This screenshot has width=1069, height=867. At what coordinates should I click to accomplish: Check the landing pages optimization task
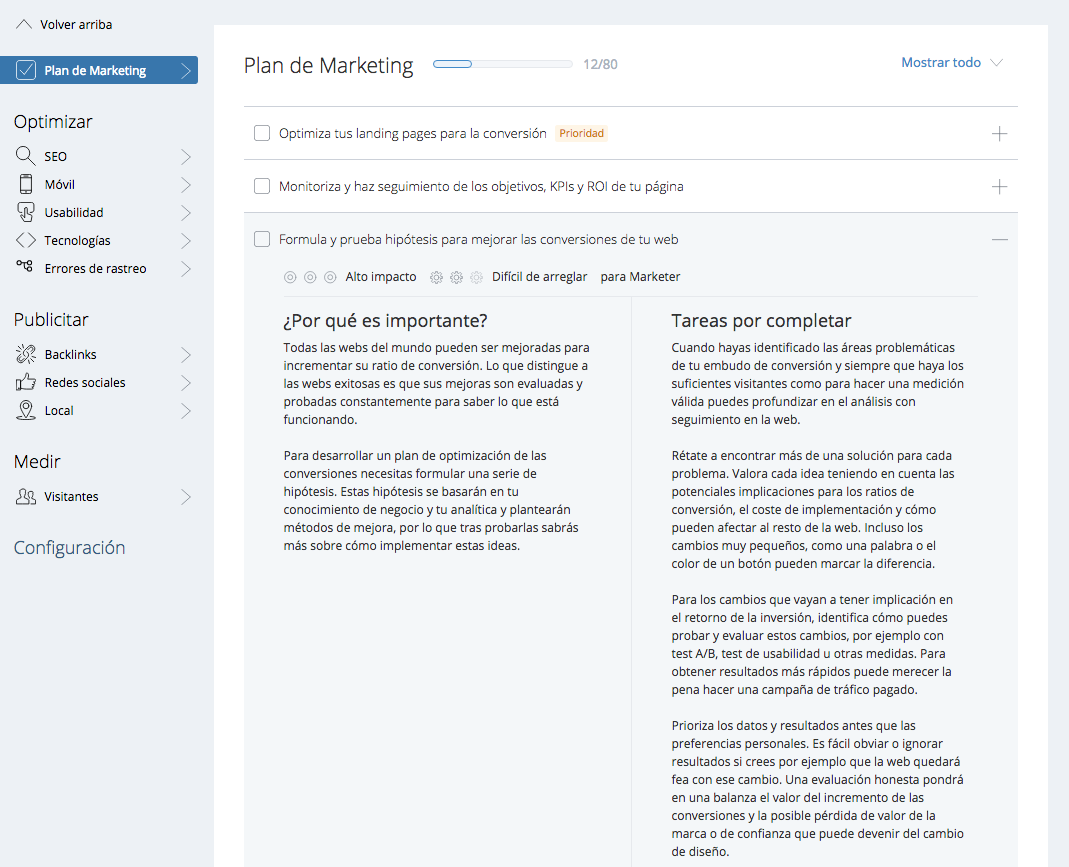click(x=262, y=133)
